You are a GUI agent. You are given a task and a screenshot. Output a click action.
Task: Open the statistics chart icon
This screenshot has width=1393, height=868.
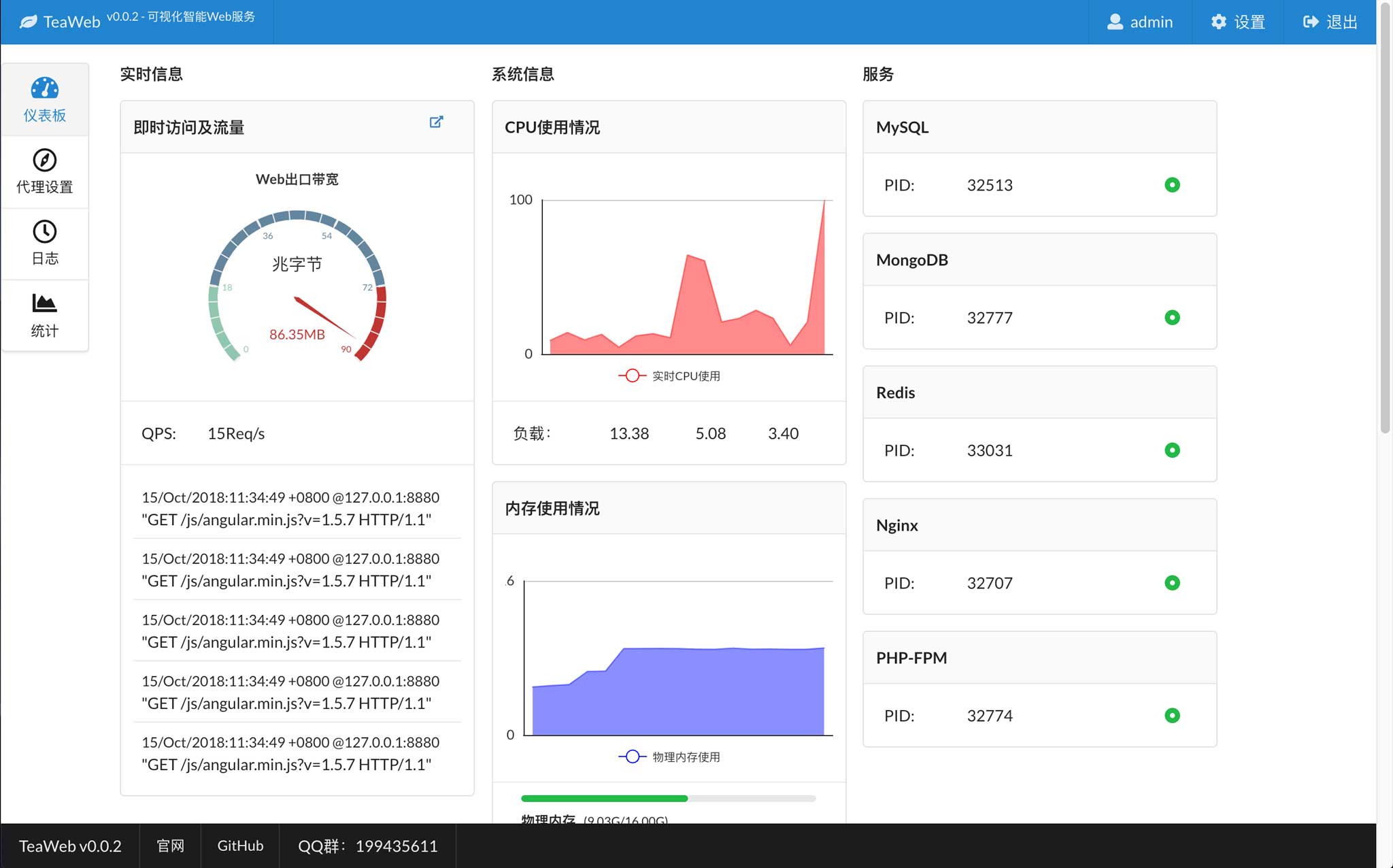pos(45,303)
